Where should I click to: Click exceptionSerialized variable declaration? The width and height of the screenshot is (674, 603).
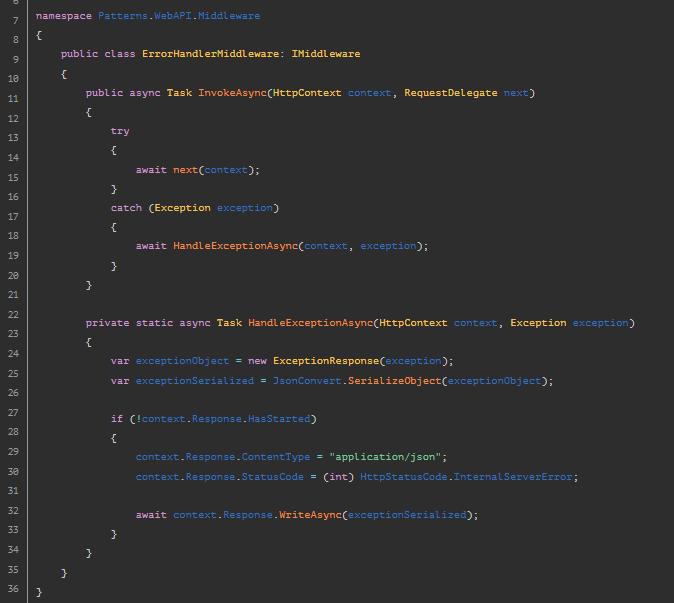[195, 381]
